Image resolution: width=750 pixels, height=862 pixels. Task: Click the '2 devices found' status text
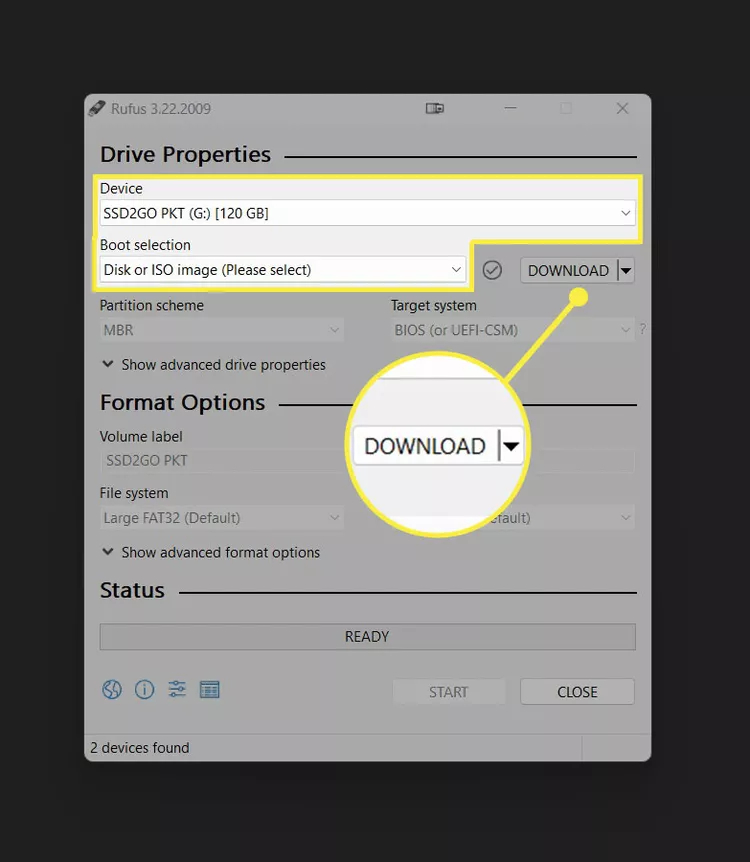pyautogui.click(x=140, y=748)
